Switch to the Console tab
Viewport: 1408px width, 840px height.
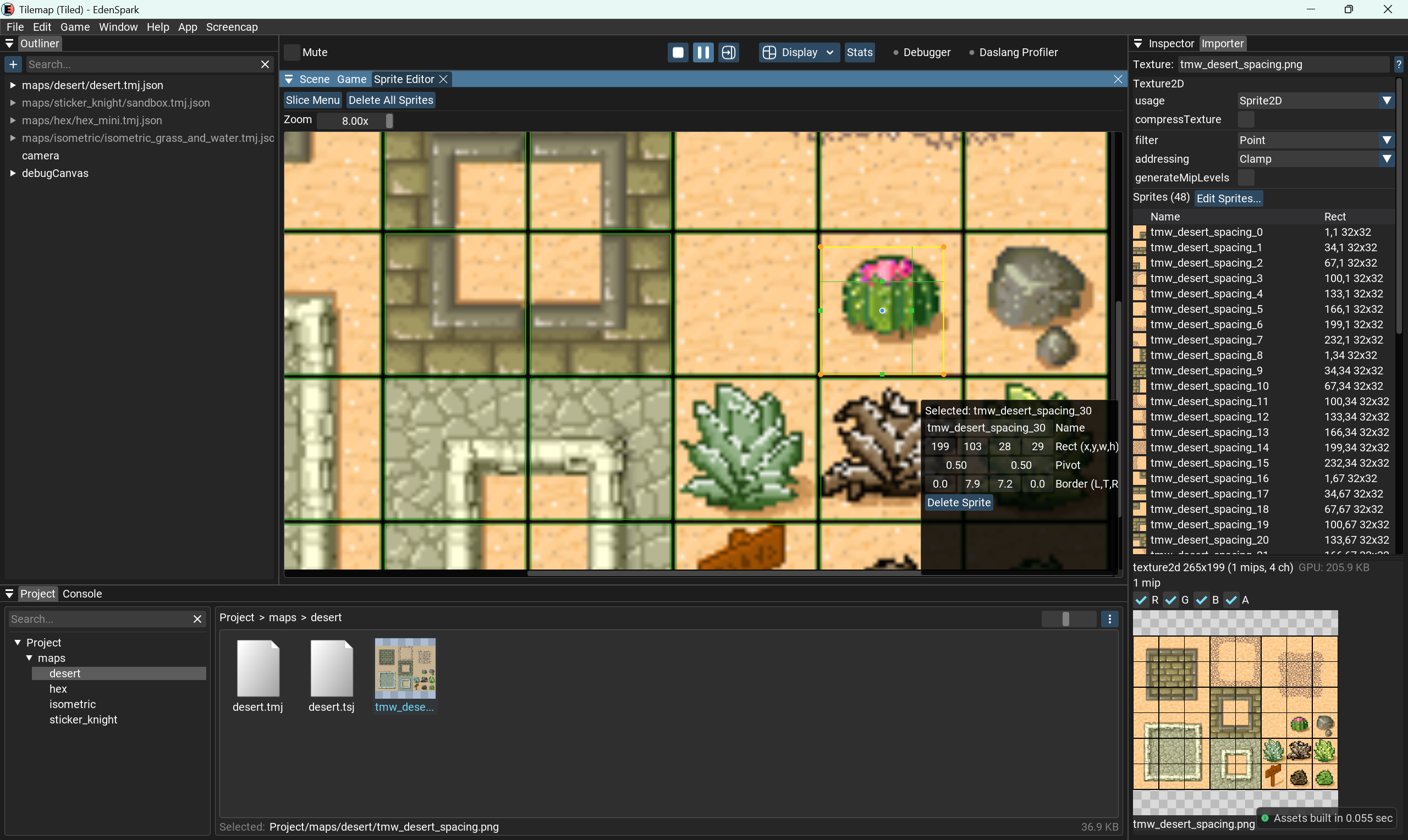[x=82, y=594]
